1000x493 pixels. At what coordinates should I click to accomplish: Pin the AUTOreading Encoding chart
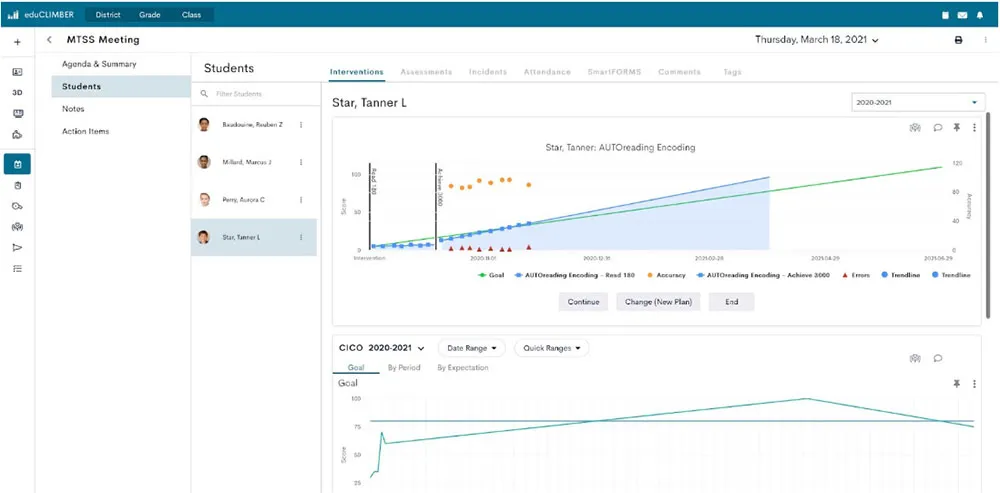956,128
